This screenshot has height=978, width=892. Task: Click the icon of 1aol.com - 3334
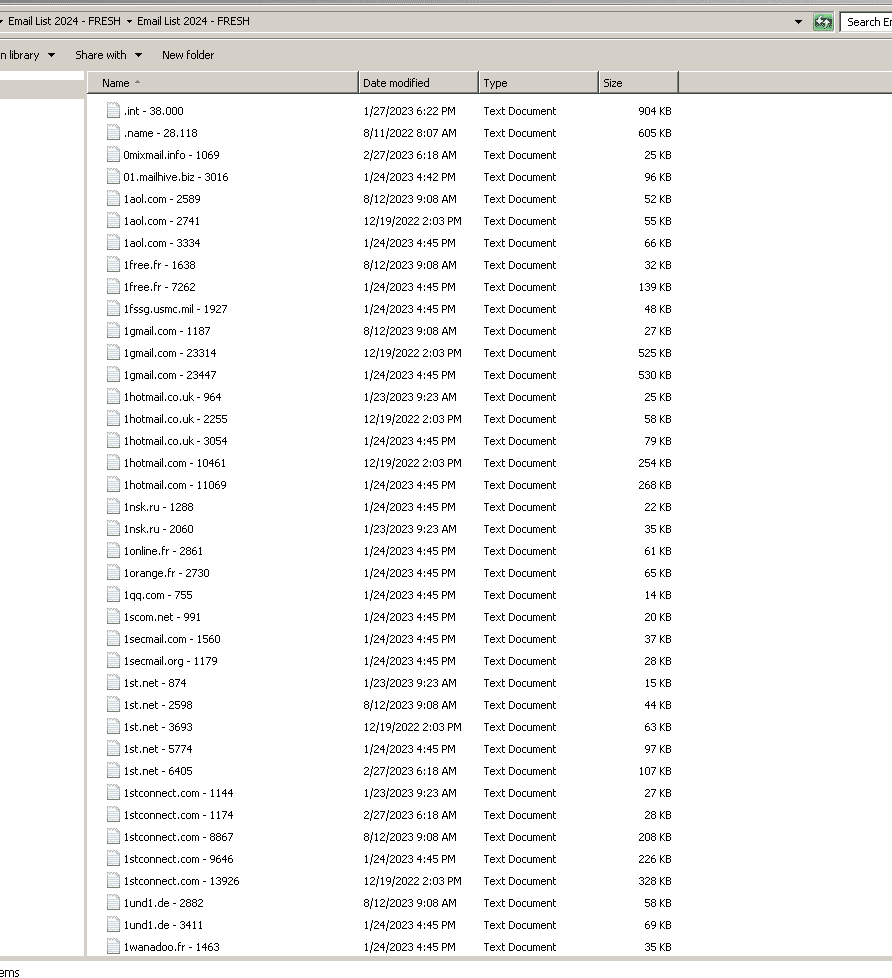point(113,243)
